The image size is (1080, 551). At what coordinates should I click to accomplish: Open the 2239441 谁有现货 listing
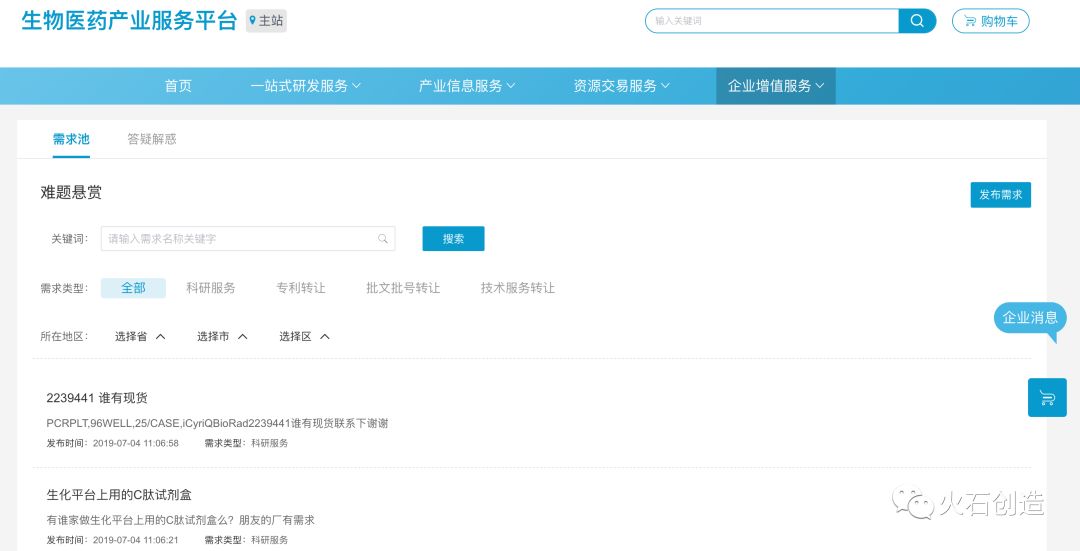pyautogui.click(x=97, y=398)
